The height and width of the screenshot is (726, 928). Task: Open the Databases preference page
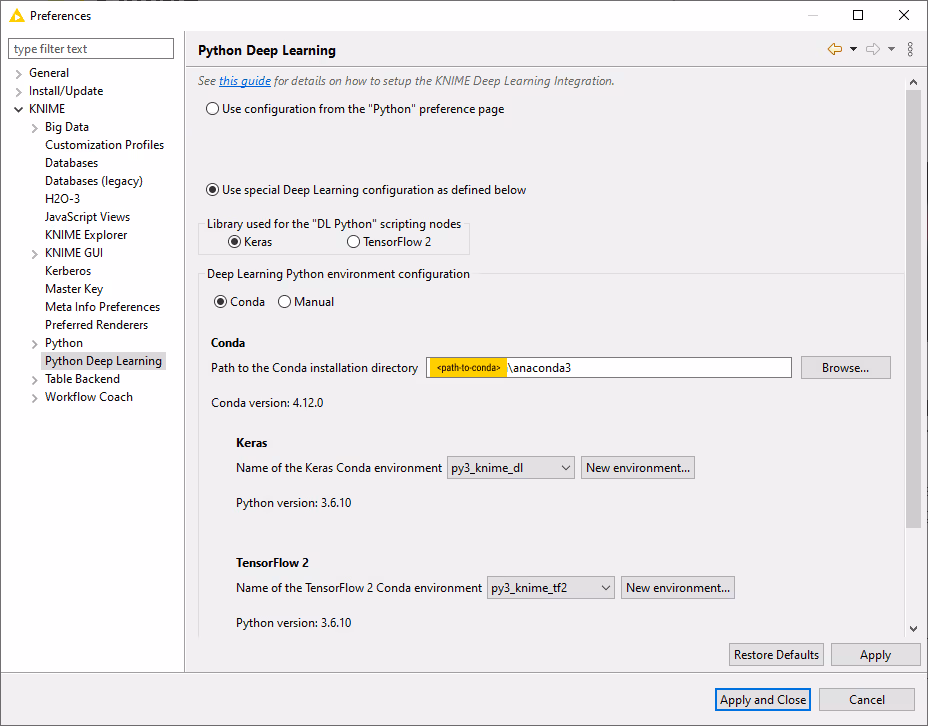71,163
